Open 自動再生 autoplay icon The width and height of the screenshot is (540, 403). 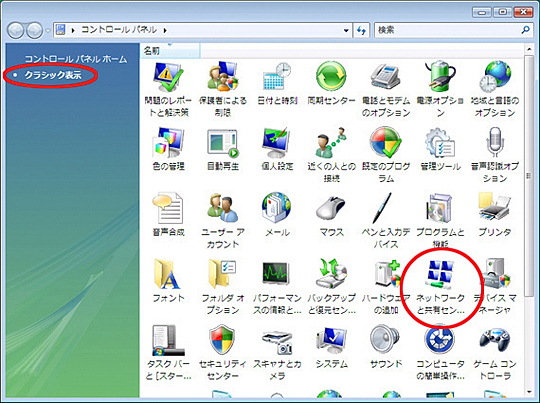tap(222, 143)
